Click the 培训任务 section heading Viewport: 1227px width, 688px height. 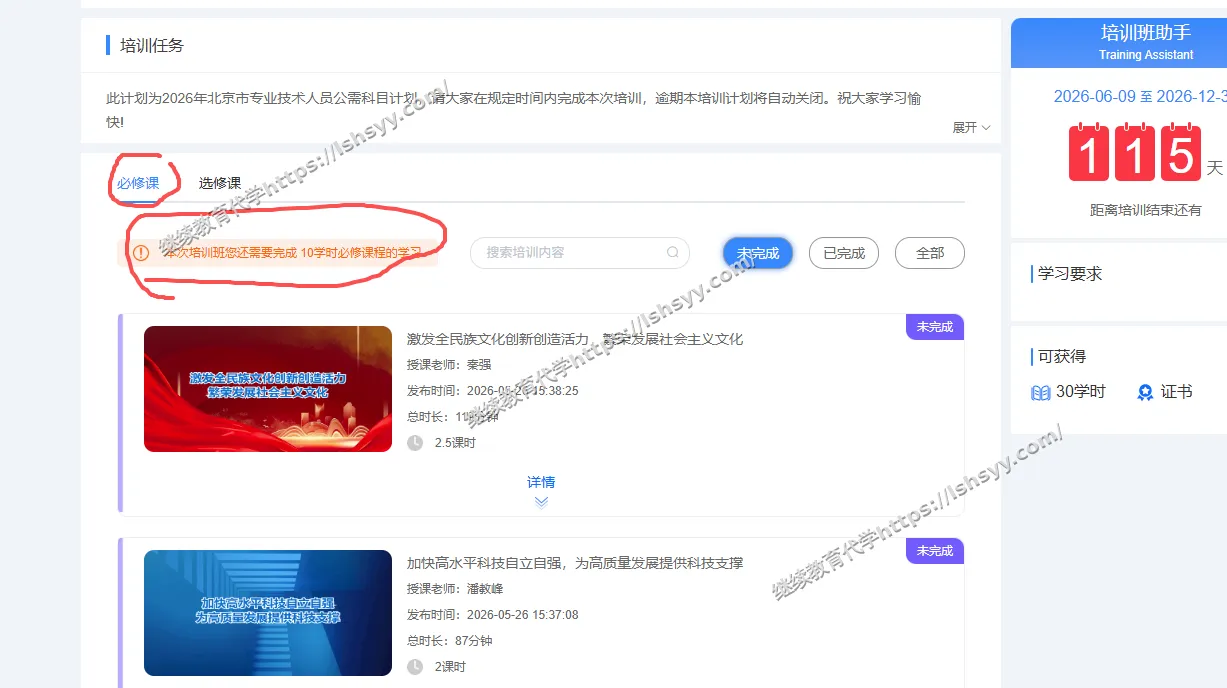click(152, 45)
